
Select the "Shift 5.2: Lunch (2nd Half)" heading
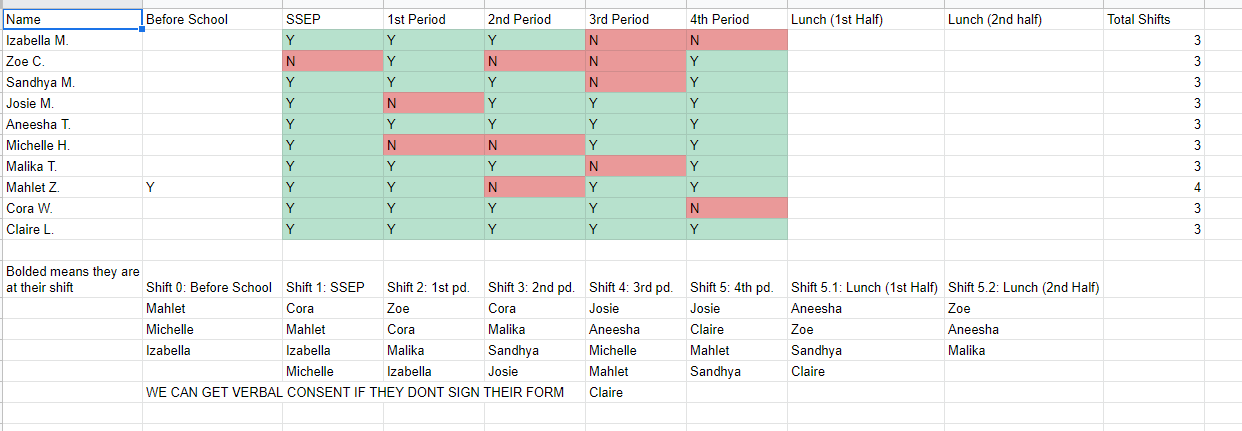(x=1023, y=288)
